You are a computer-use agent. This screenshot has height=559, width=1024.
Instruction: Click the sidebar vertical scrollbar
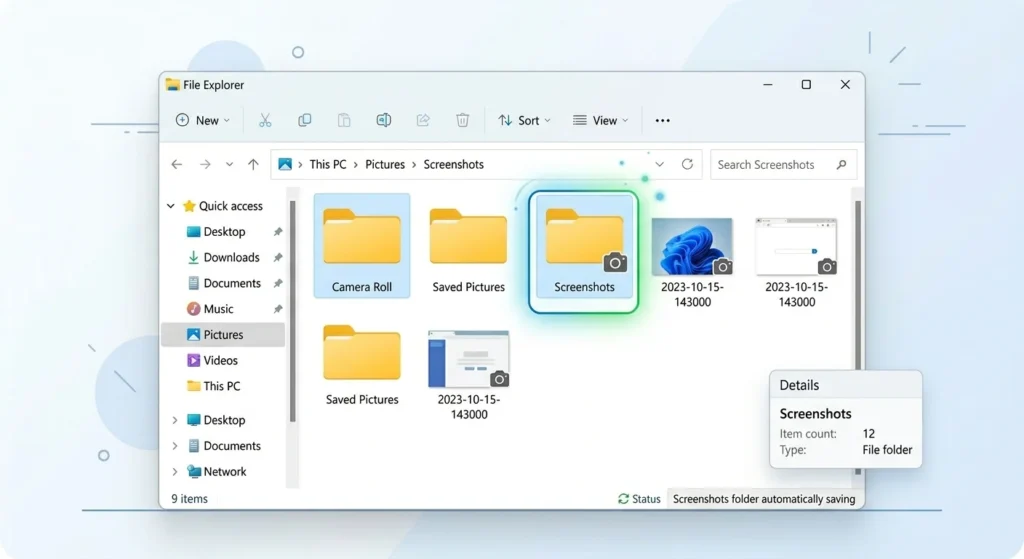tap(292, 311)
